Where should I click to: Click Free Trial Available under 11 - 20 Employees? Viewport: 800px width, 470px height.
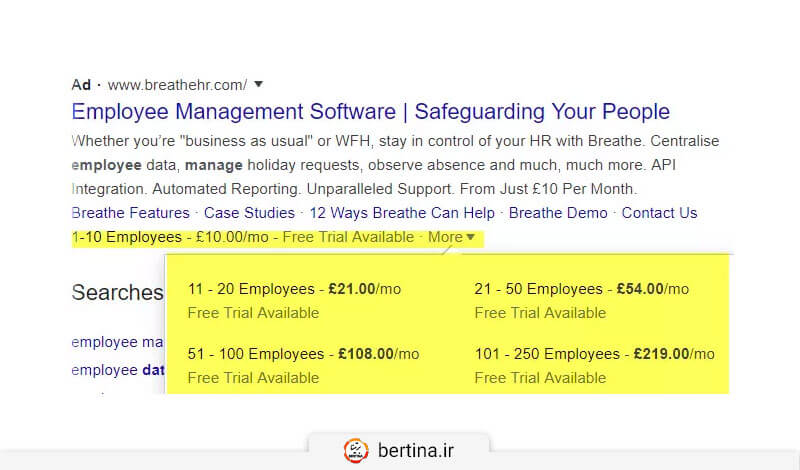click(x=253, y=313)
